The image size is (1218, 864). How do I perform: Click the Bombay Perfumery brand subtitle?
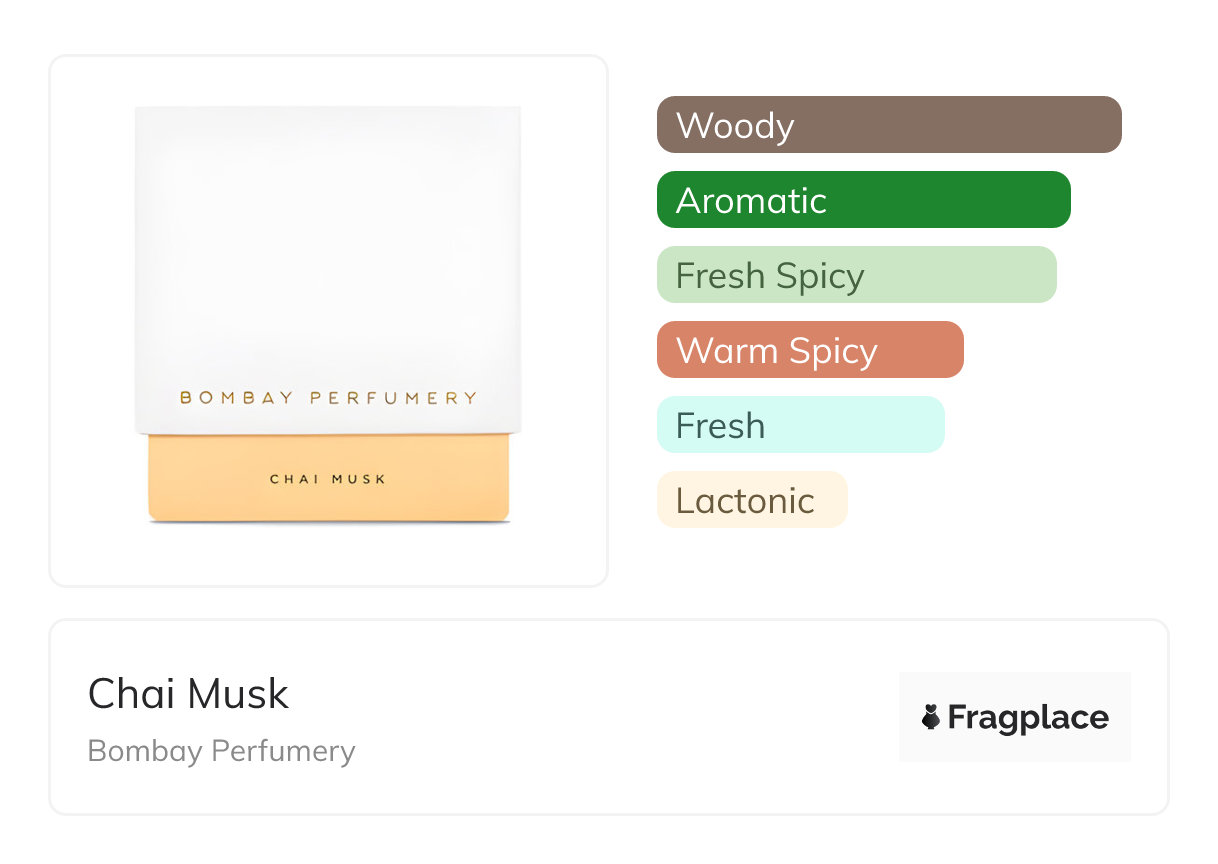coord(221,751)
